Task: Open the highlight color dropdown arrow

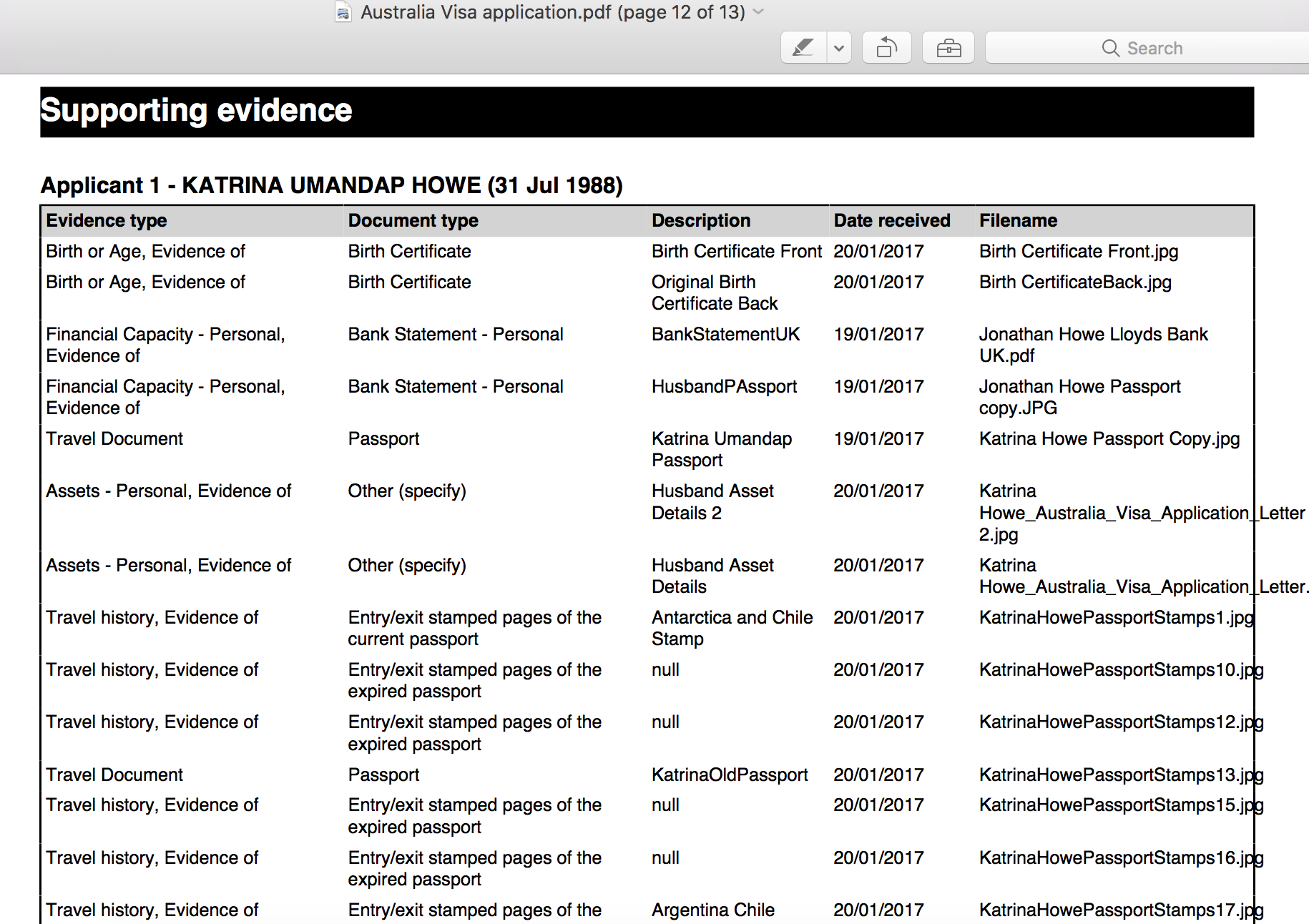Action: click(x=839, y=48)
